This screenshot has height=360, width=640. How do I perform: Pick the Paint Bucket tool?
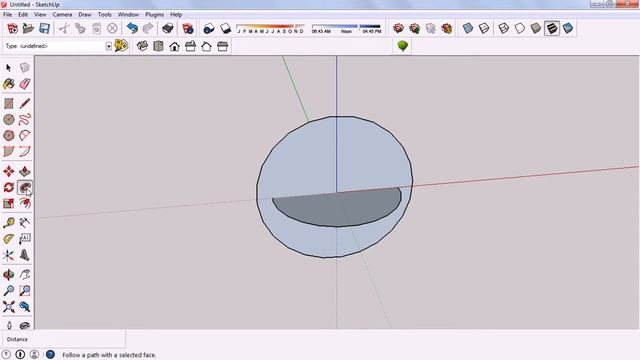(x=9, y=84)
